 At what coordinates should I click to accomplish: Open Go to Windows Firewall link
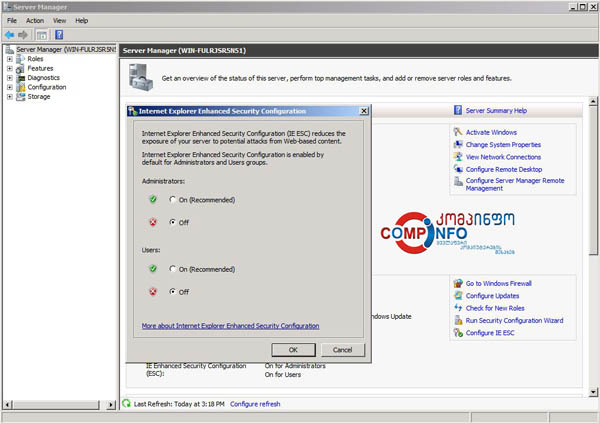(499, 284)
